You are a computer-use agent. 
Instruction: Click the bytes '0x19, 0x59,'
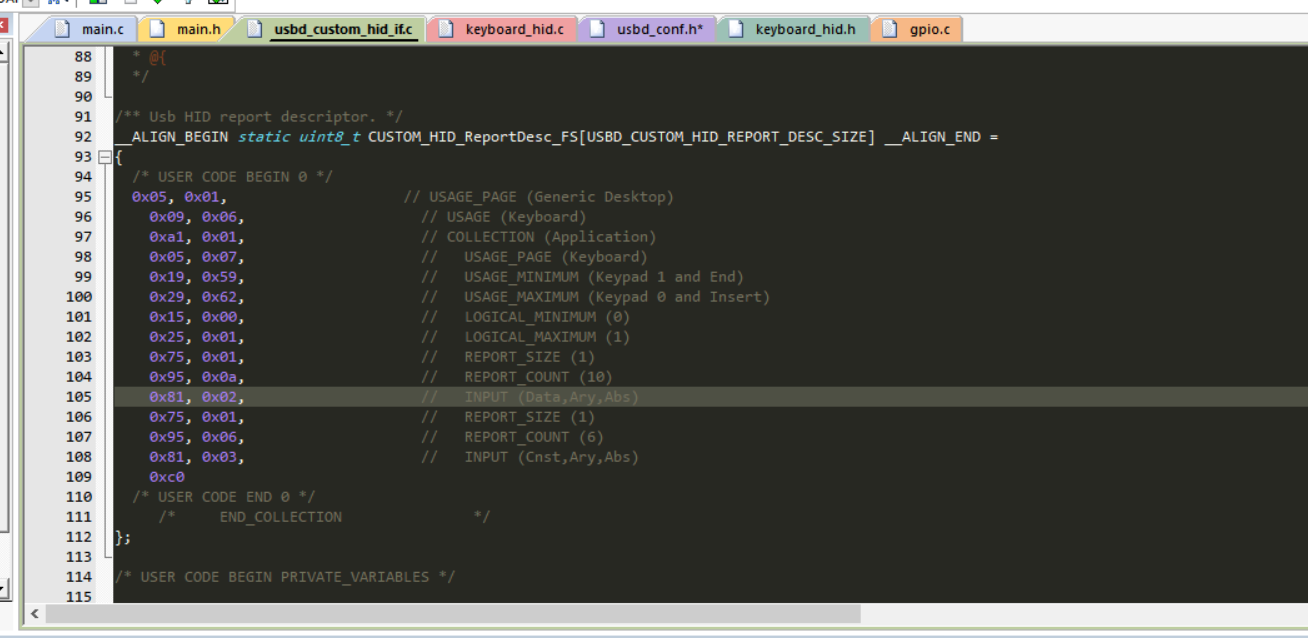197,277
